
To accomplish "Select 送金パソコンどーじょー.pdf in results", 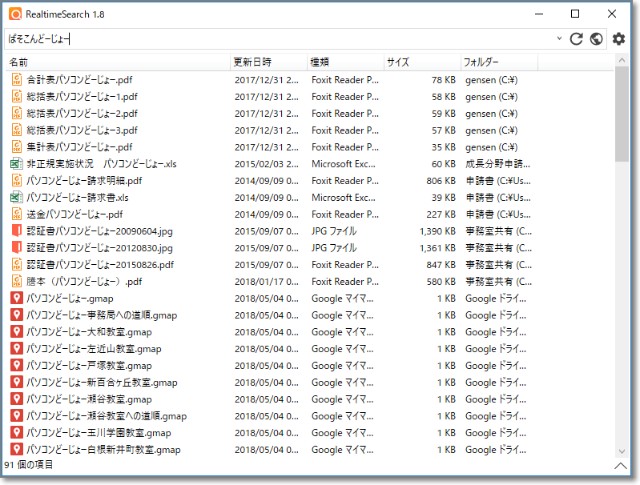I will coord(74,214).
